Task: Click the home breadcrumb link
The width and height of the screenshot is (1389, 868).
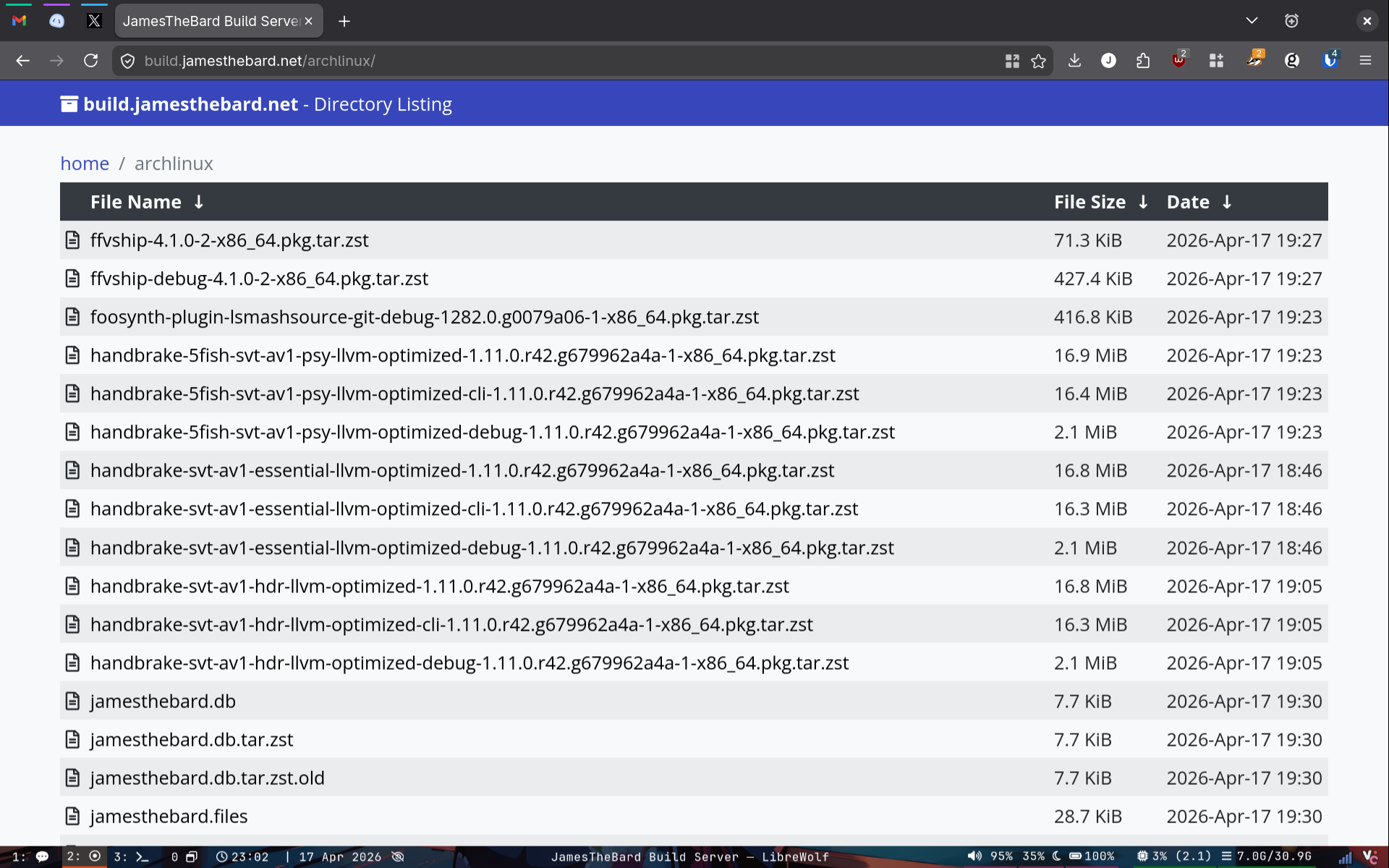Action: pyautogui.click(x=85, y=163)
